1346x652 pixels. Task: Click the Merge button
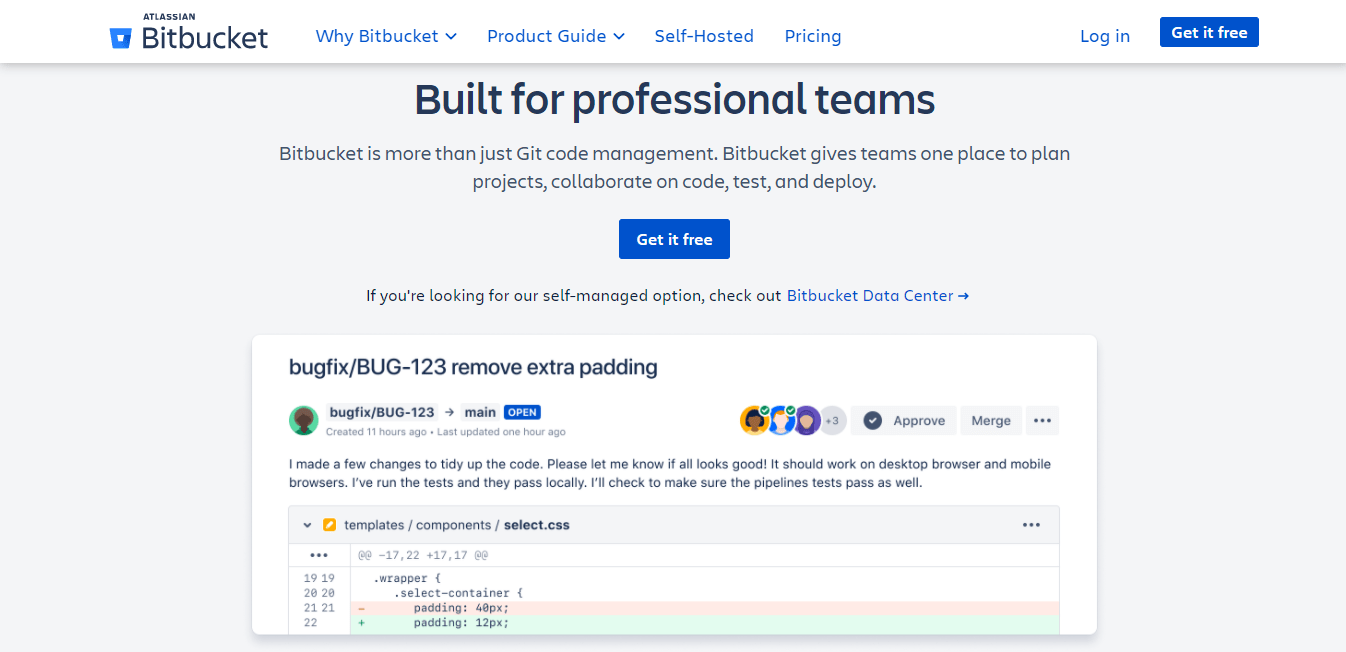[991, 421]
